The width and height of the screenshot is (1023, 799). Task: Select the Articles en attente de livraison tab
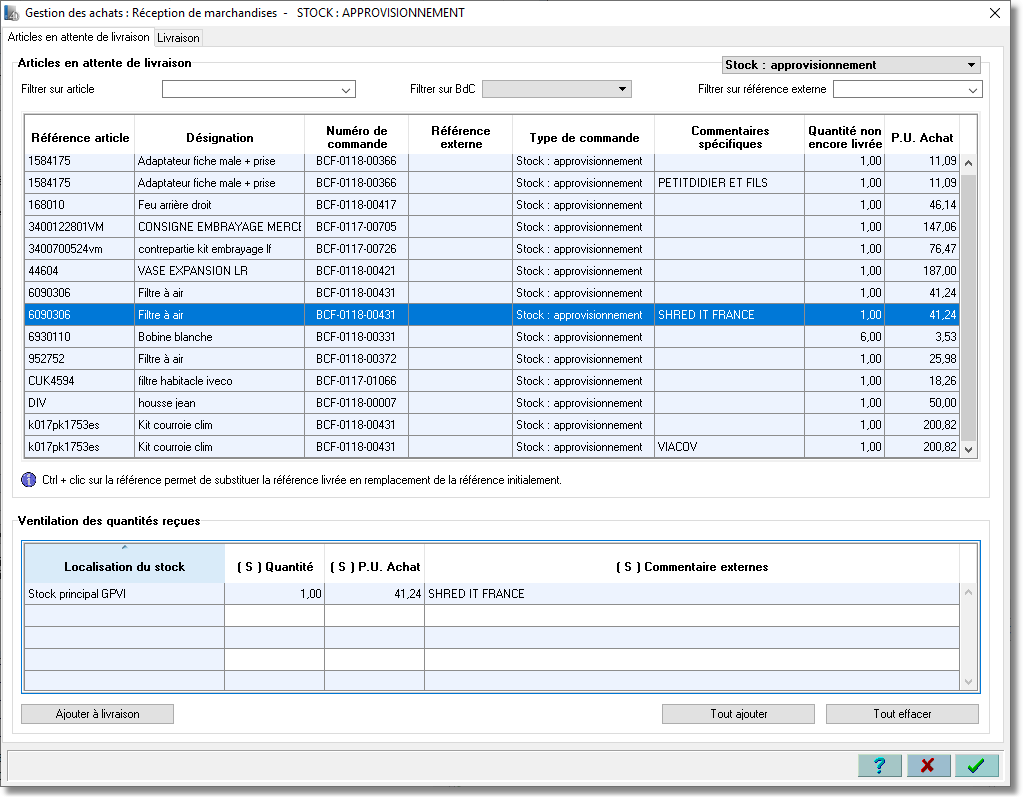pyautogui.click(x=78, y=37)
